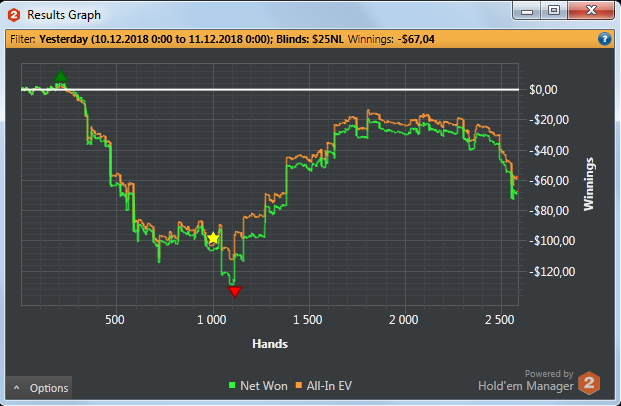Image resolution: width=621 pixels, height=406 pixels.
Task: Click the All-In EV legend label
Action: tap(329, 386)
